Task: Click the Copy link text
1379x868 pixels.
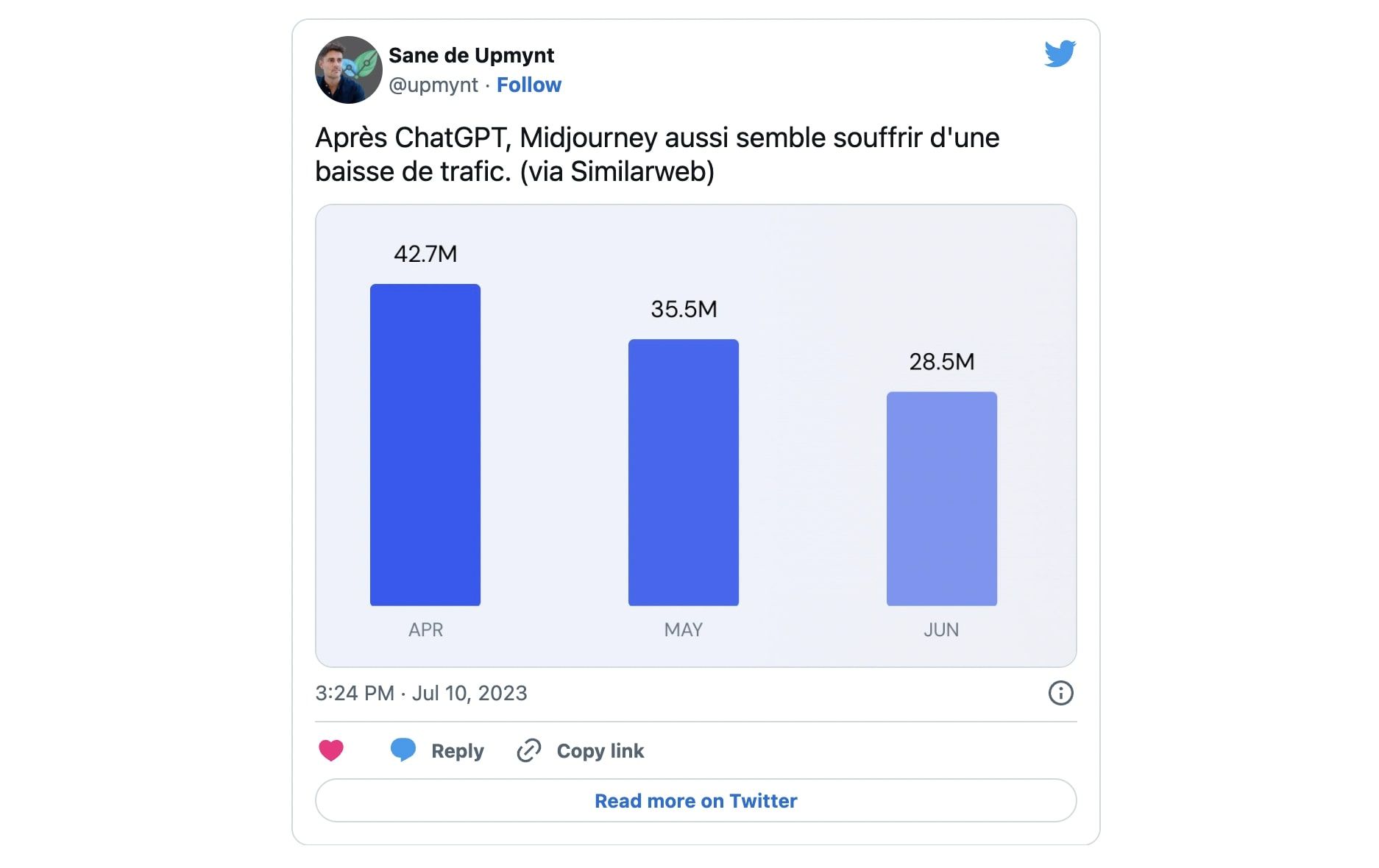Action: pos(600,751)
